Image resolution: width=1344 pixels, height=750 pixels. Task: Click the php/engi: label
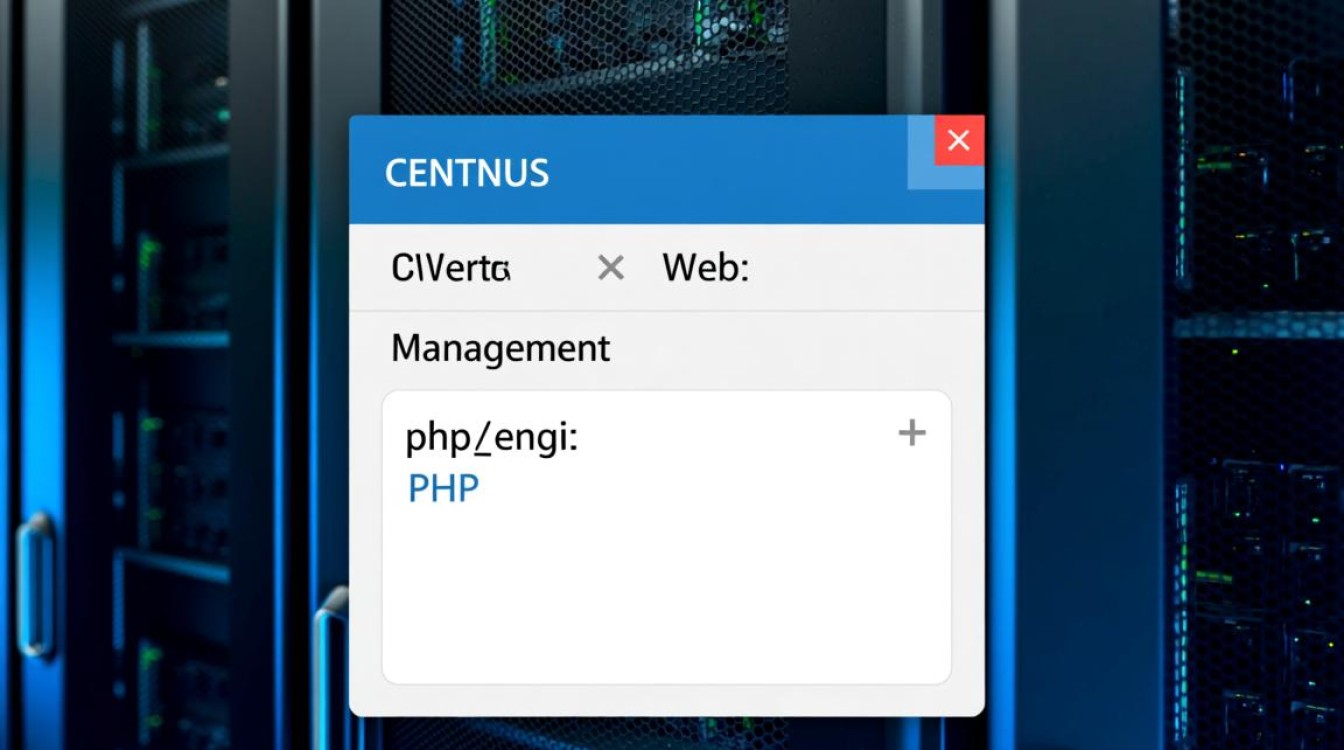(x=491, y=439)
